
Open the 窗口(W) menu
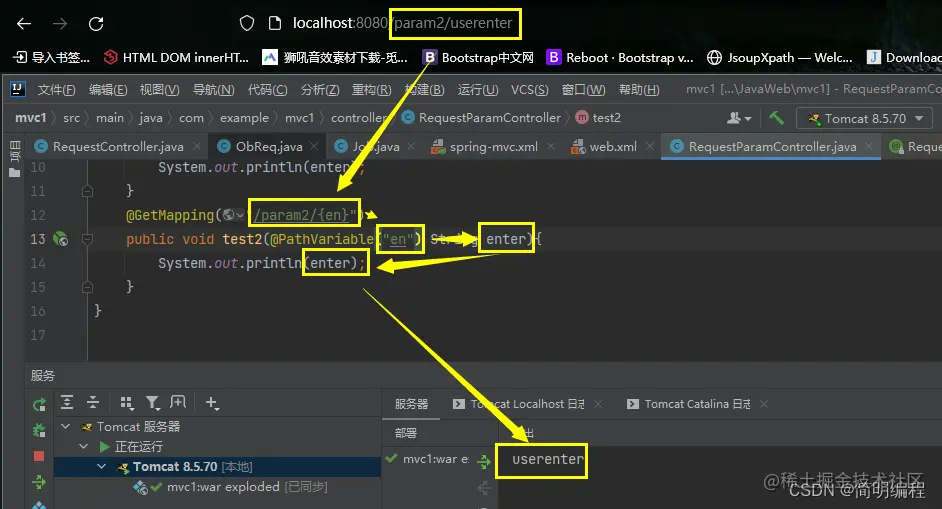pyautogui.click(x=583, y=90)
